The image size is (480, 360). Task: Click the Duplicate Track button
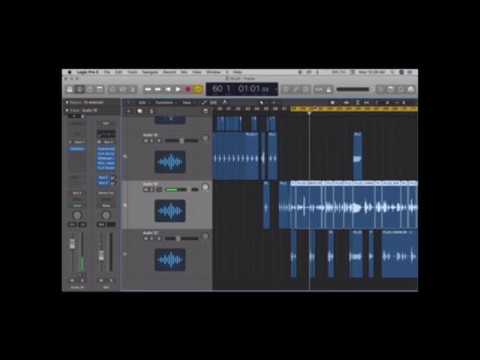[x=140, y=111]
